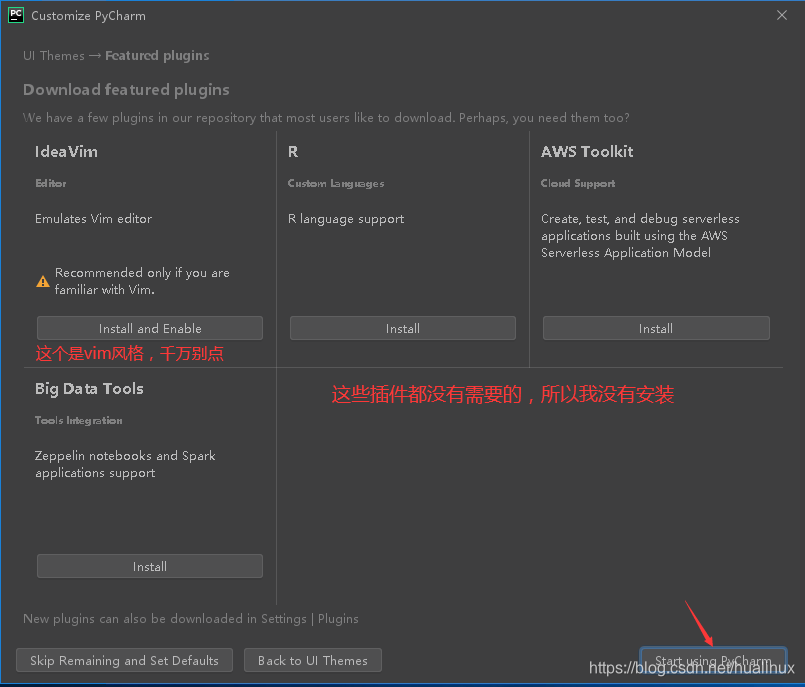Screen dimensions: 805x687
Task: Click Custom Languages category label
Action: (336, 183)
